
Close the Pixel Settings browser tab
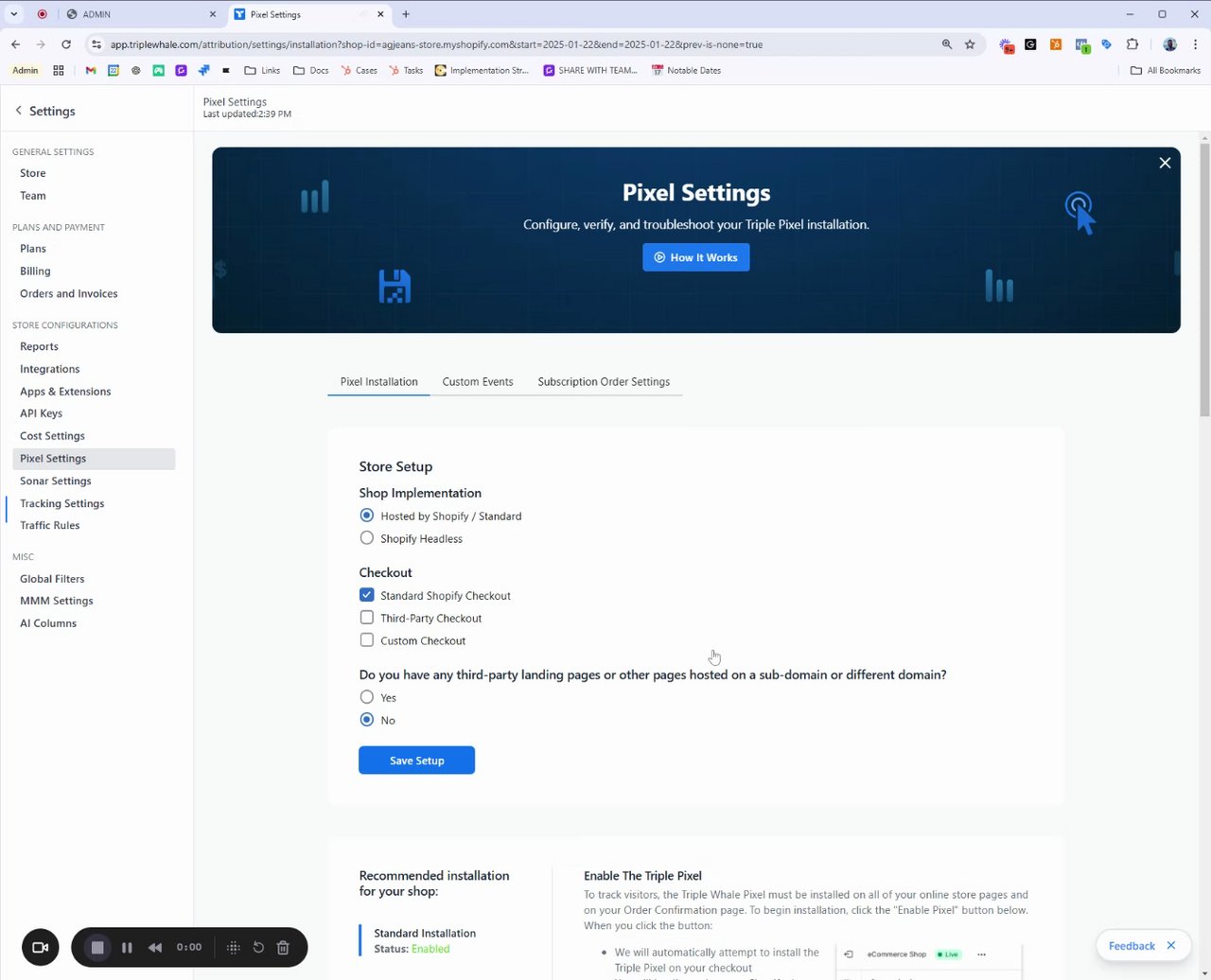point(381,14)
